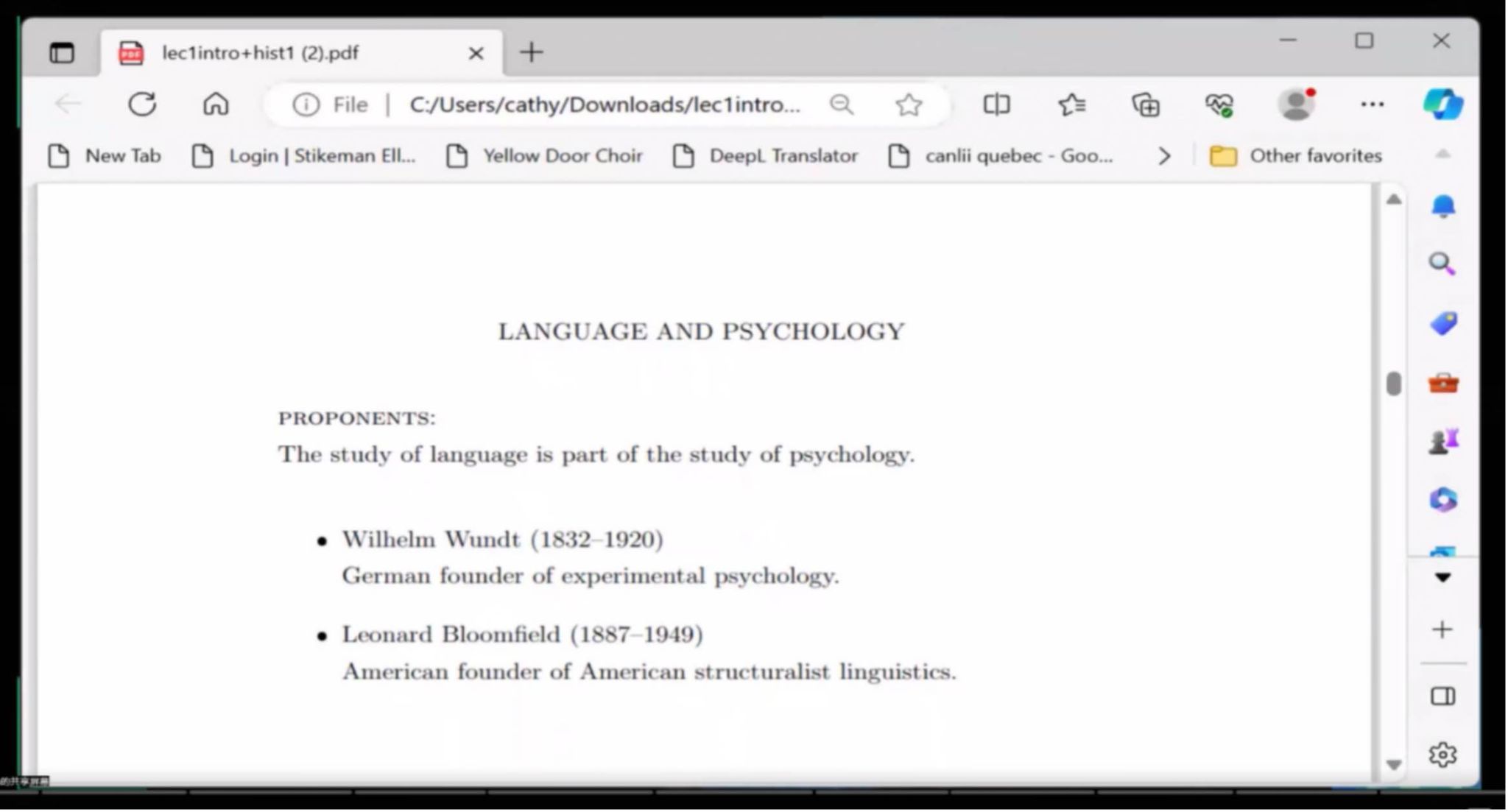1508x812 pixels.
Task: Expand hidden favorites bar chevron
Action: 1164,156
